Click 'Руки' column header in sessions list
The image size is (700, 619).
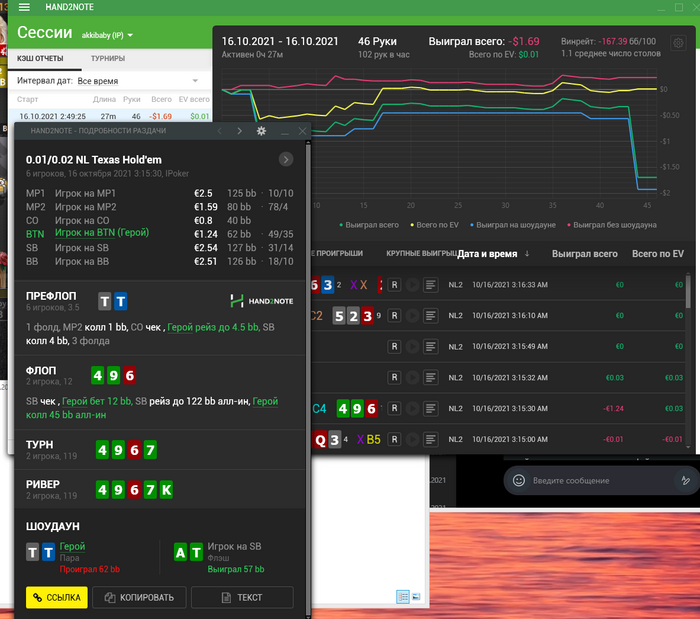pos(132,99)
